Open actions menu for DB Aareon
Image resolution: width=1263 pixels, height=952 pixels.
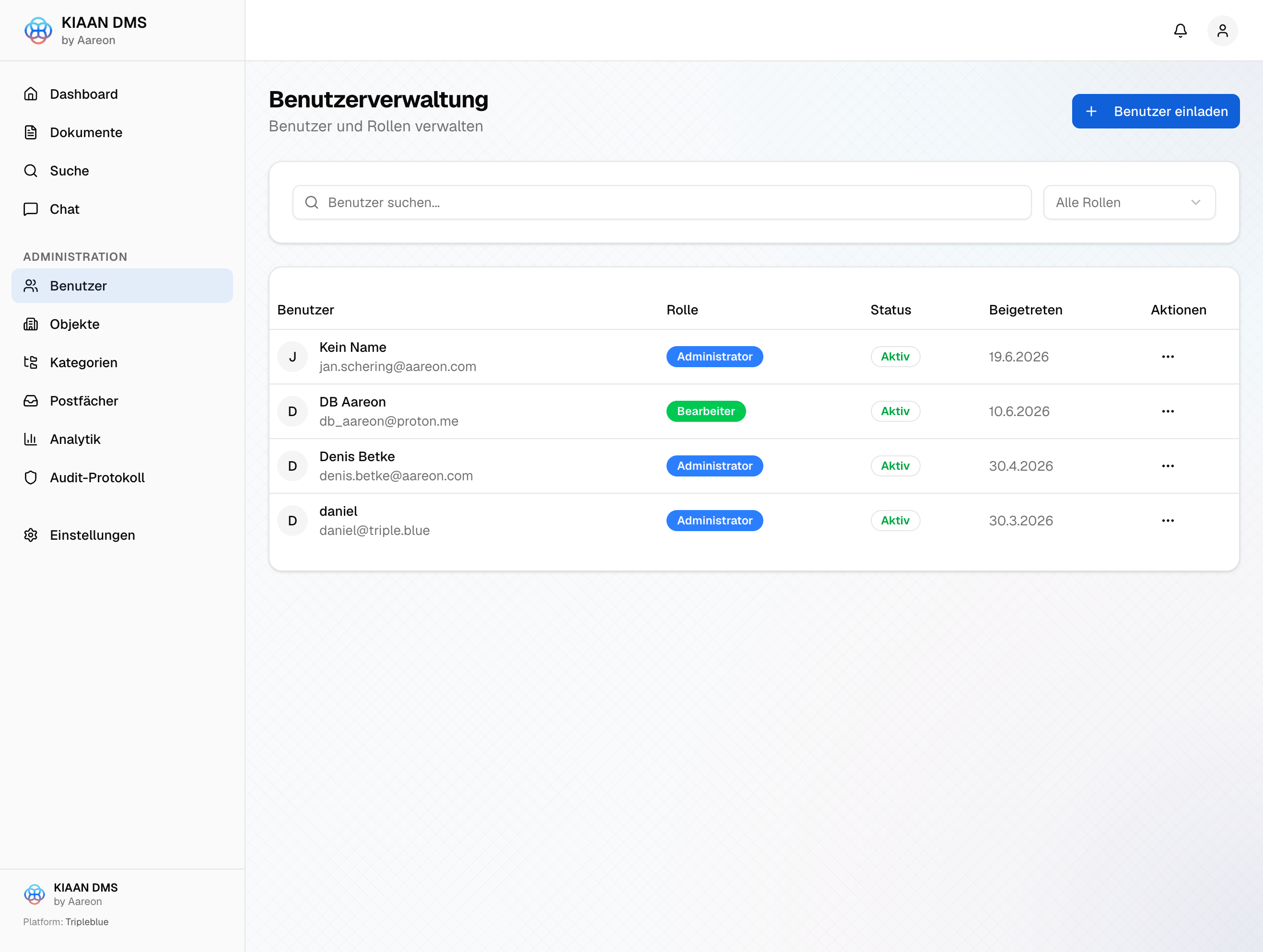[1168, 411]
